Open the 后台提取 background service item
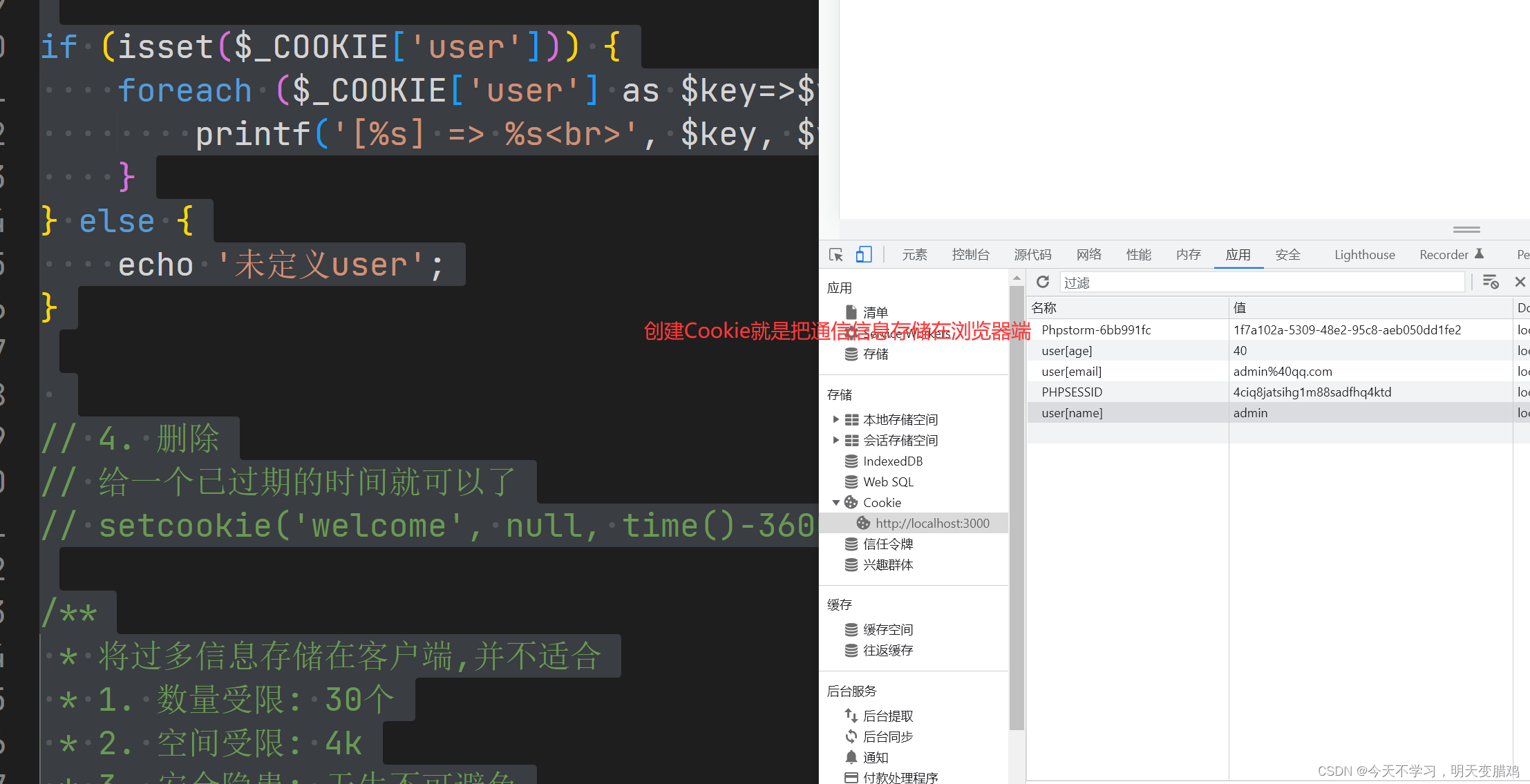The image size is (1530, 784). point(888,716)
